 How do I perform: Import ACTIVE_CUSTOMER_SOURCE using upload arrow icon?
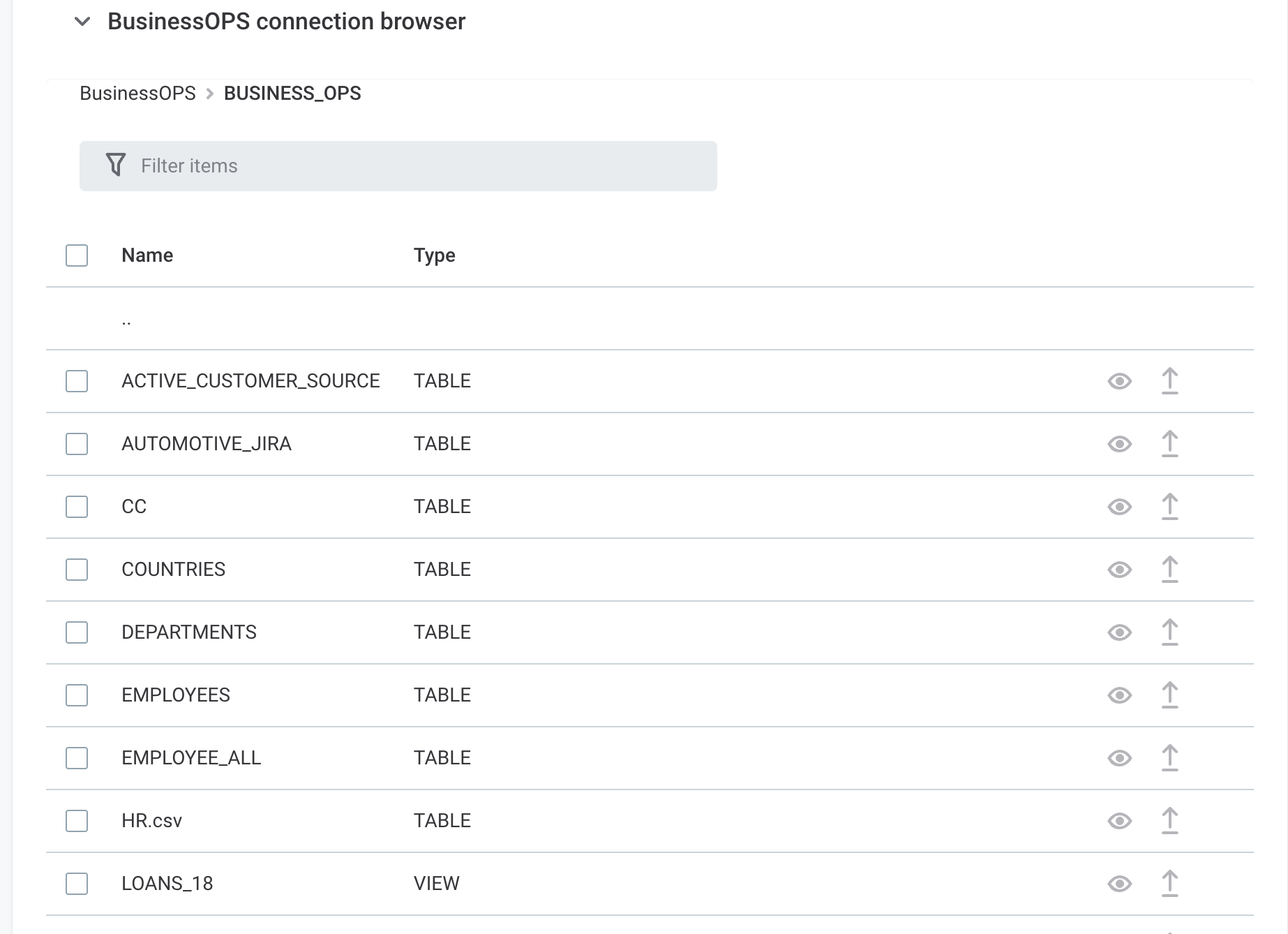pos(1169,381)
